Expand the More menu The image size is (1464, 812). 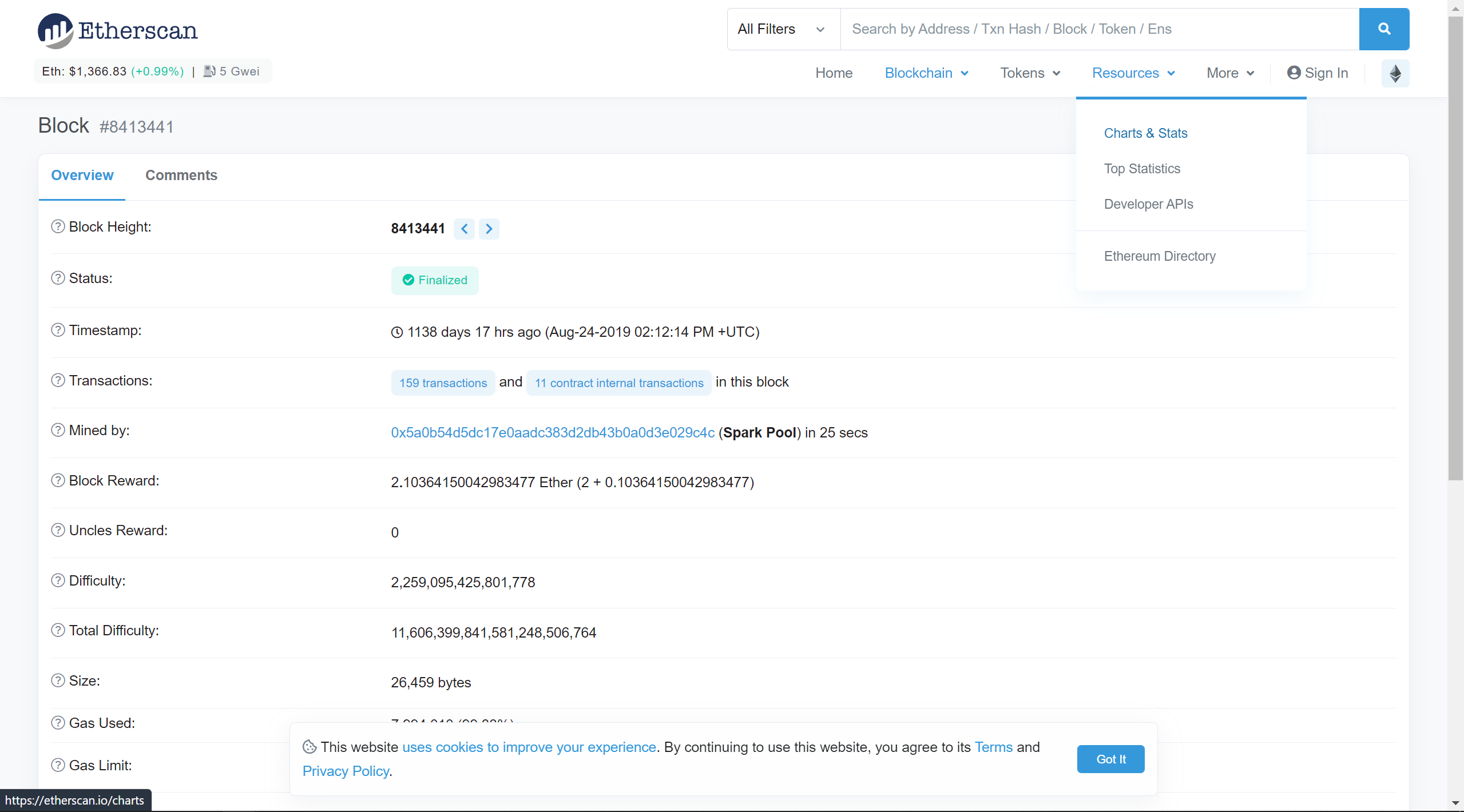tap(1230, 73)
